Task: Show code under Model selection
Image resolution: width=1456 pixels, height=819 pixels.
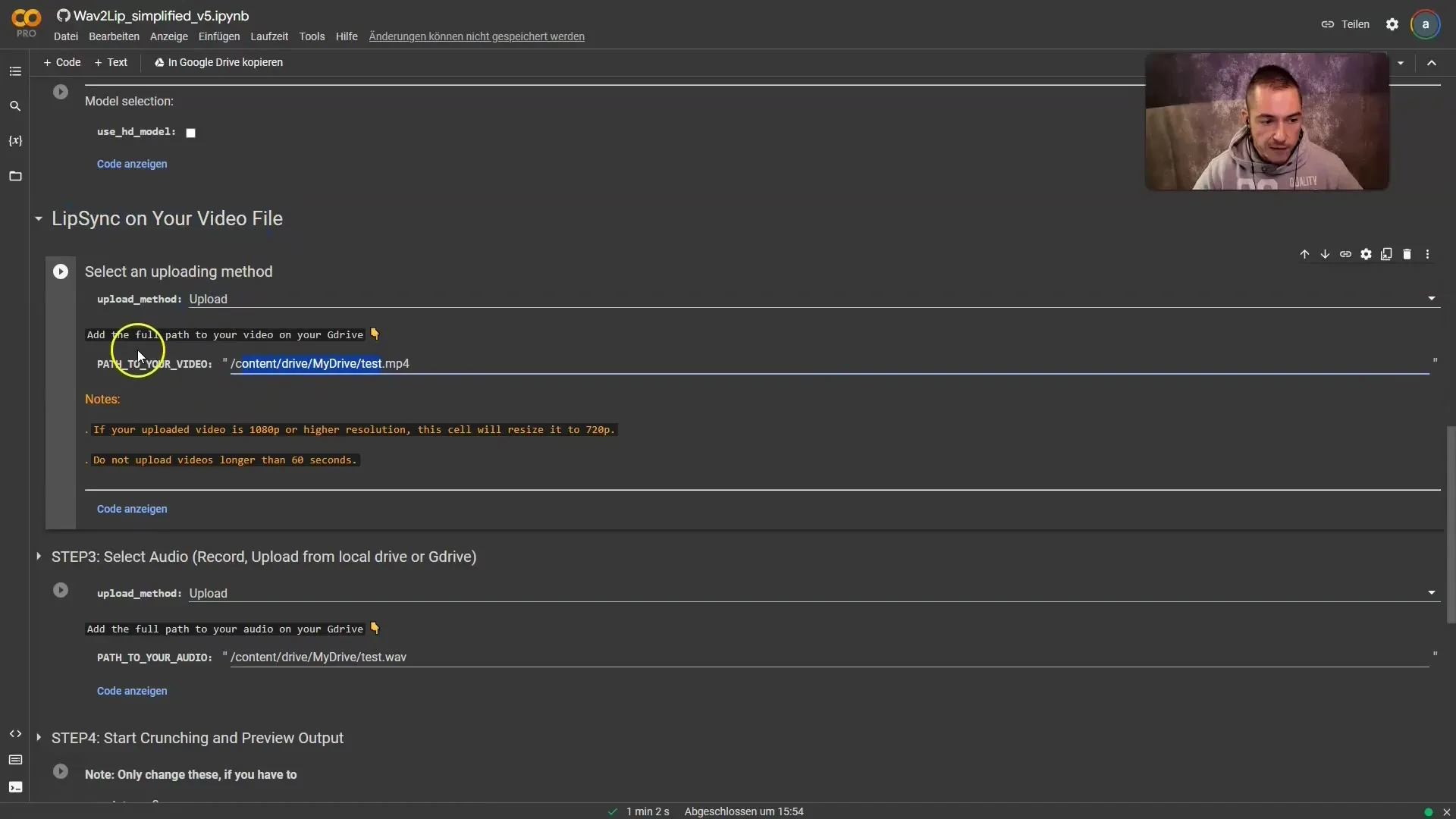Action: point(132,164)
